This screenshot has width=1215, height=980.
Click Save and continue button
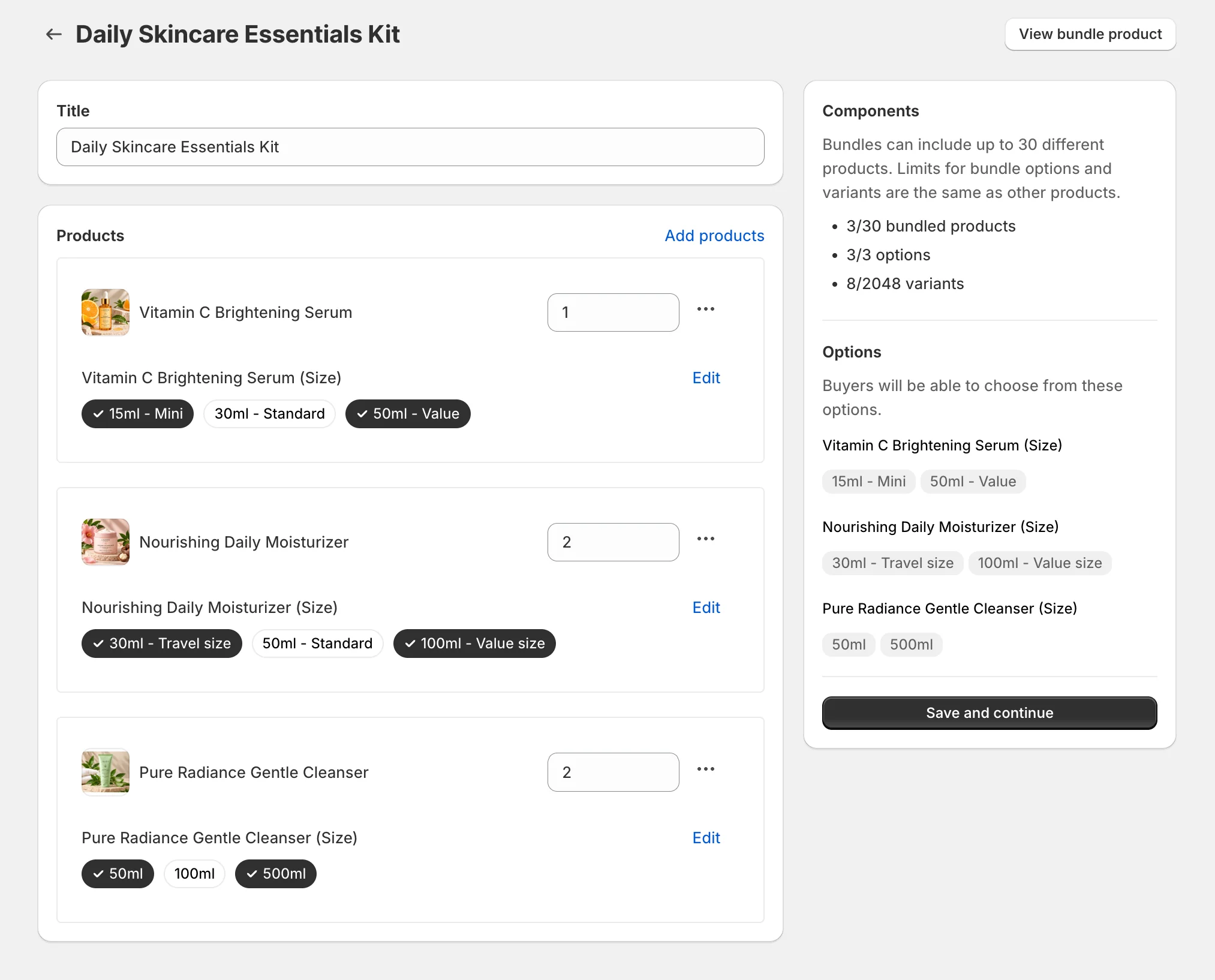(990, 713)
